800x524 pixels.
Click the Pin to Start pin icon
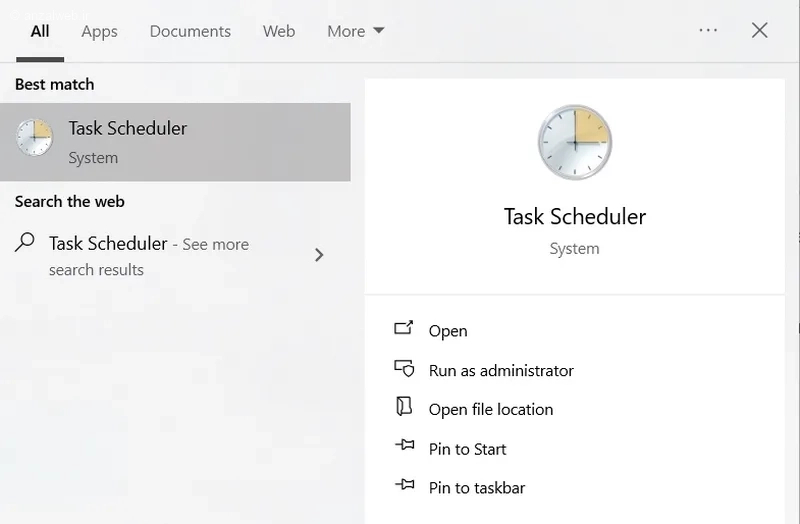(x=405, y=445)
